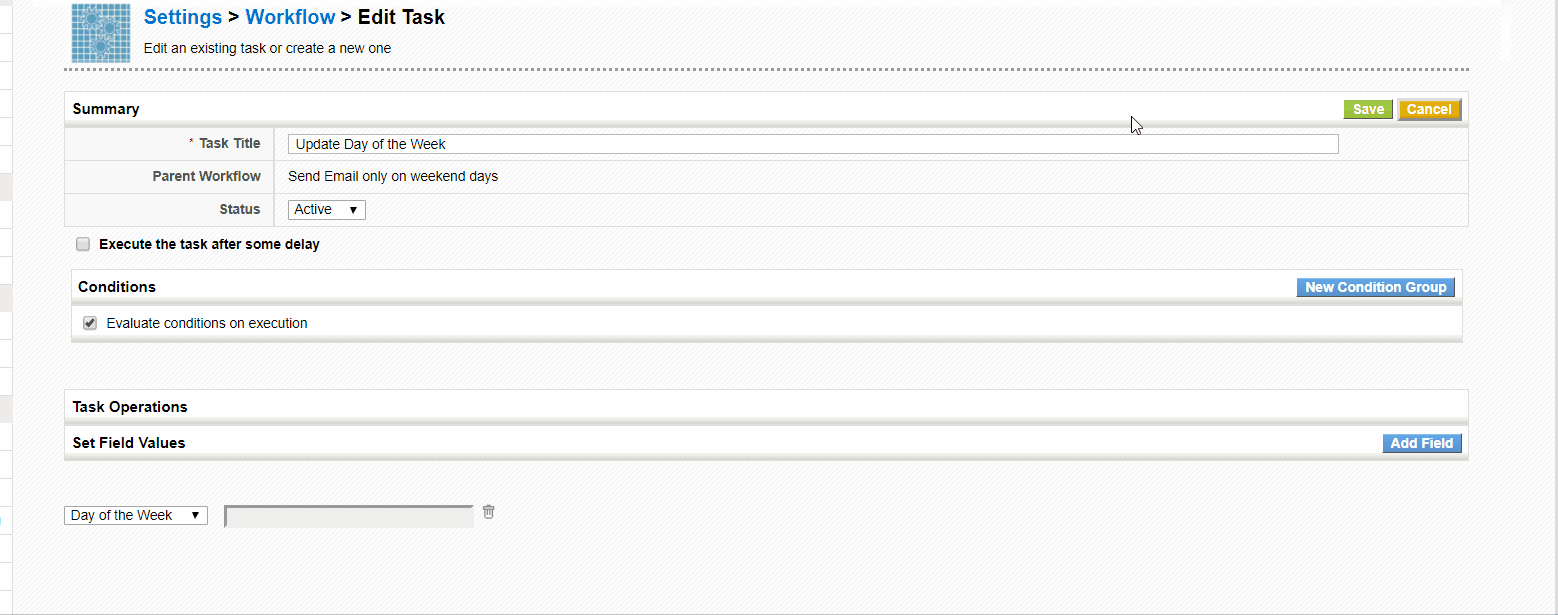1558x615 pixels.
Task: Open the Day of the Week field dropdown
Action: 135,516
